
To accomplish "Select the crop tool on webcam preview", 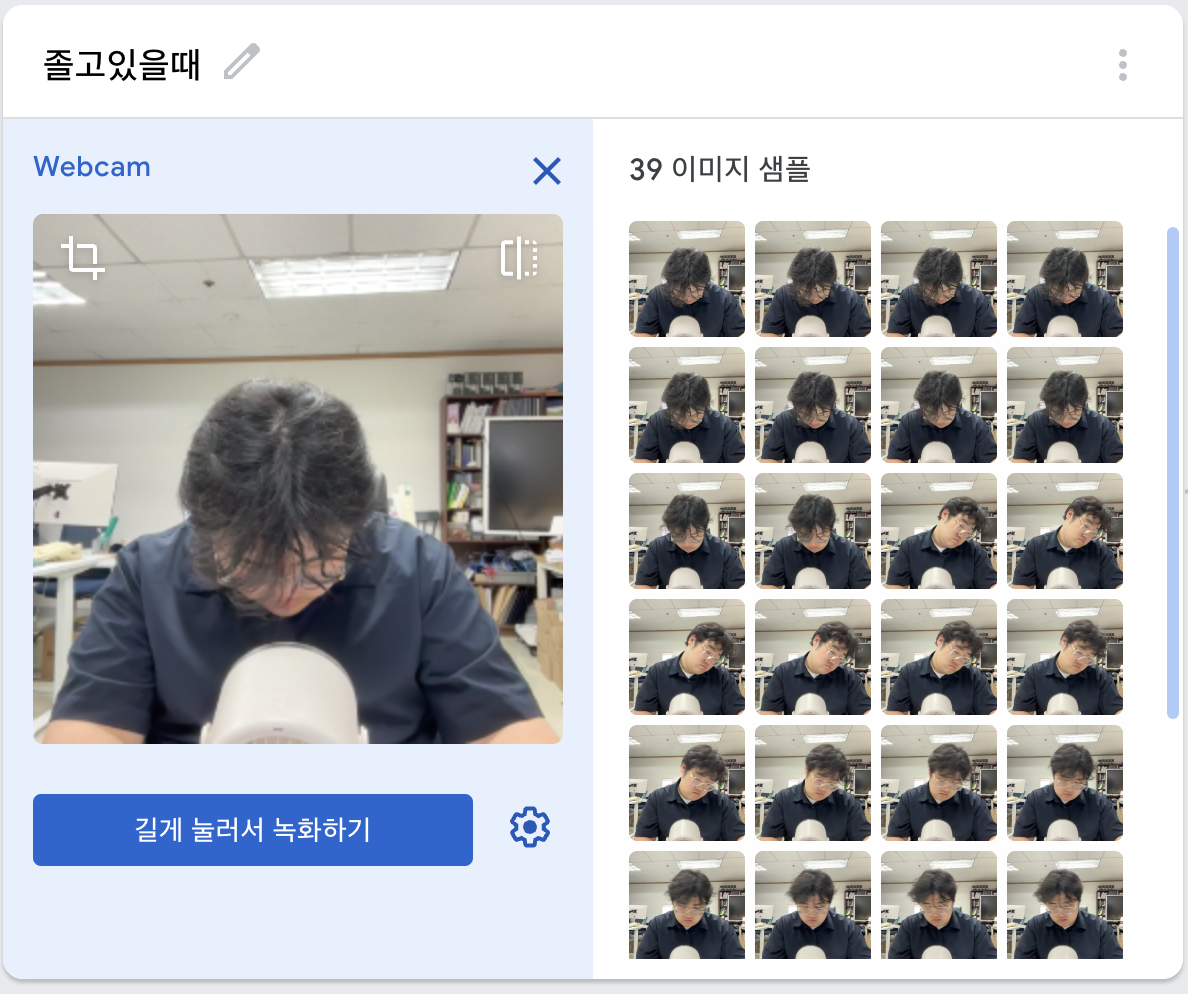I will click(x=83, y=258).
